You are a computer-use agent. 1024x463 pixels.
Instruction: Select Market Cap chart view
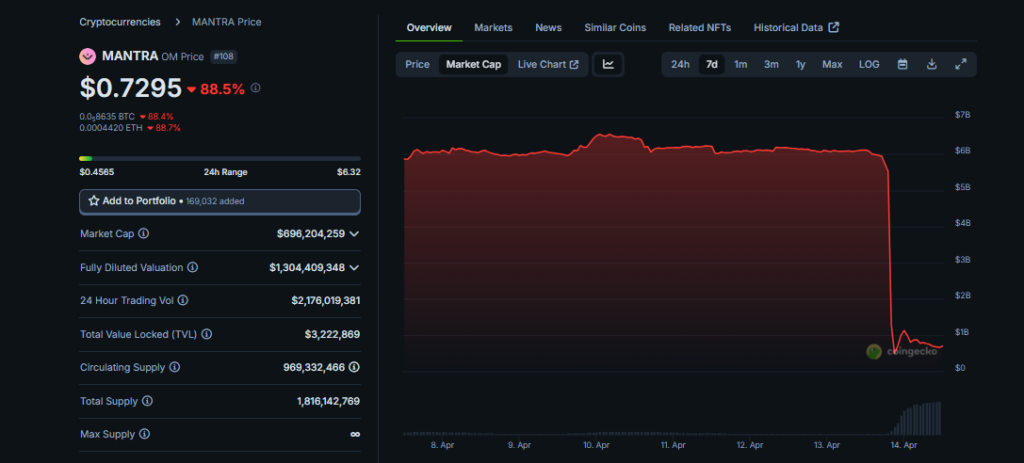point(473,65)
